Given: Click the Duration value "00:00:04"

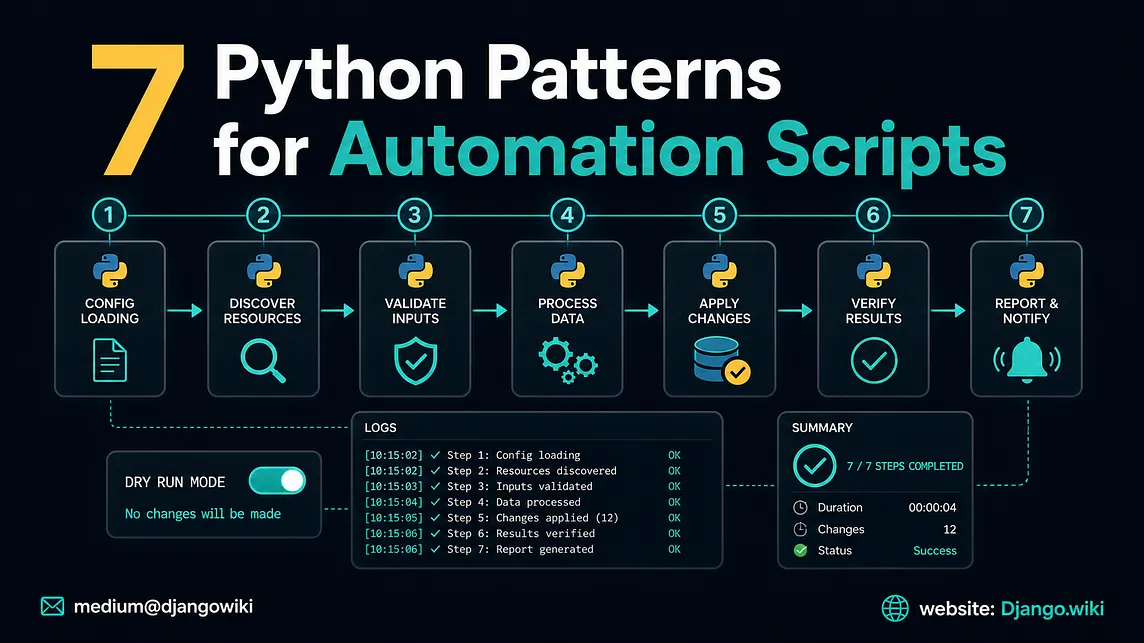Looking at the screenshot, I should tap(932, 507).
